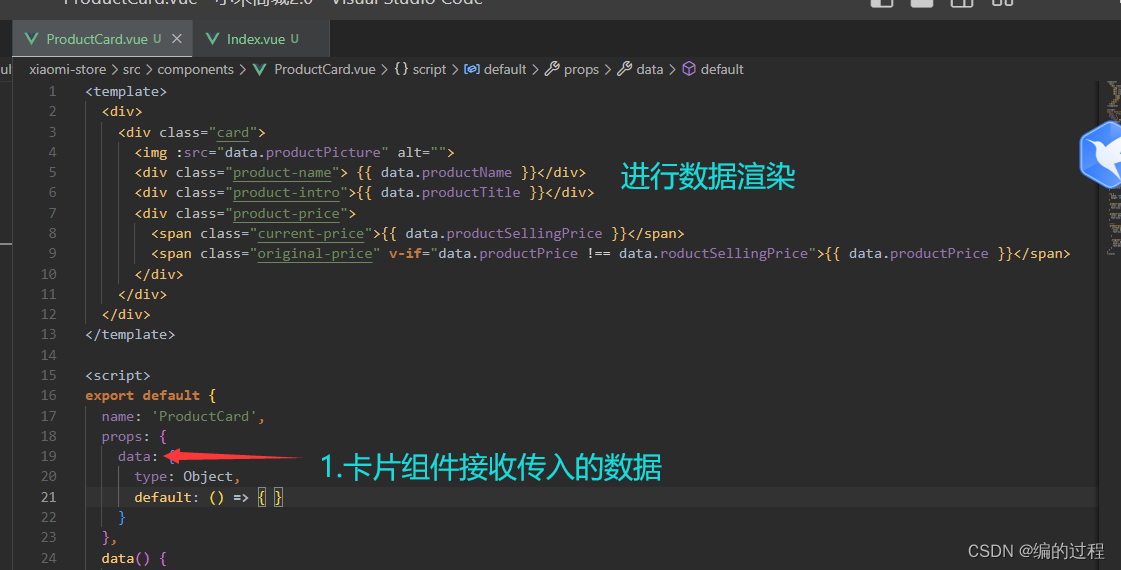The height and width of the screenshot is (570, 1121).
Task: Click the Vue icon on Index.vue tab
Action: coord(212,39)
